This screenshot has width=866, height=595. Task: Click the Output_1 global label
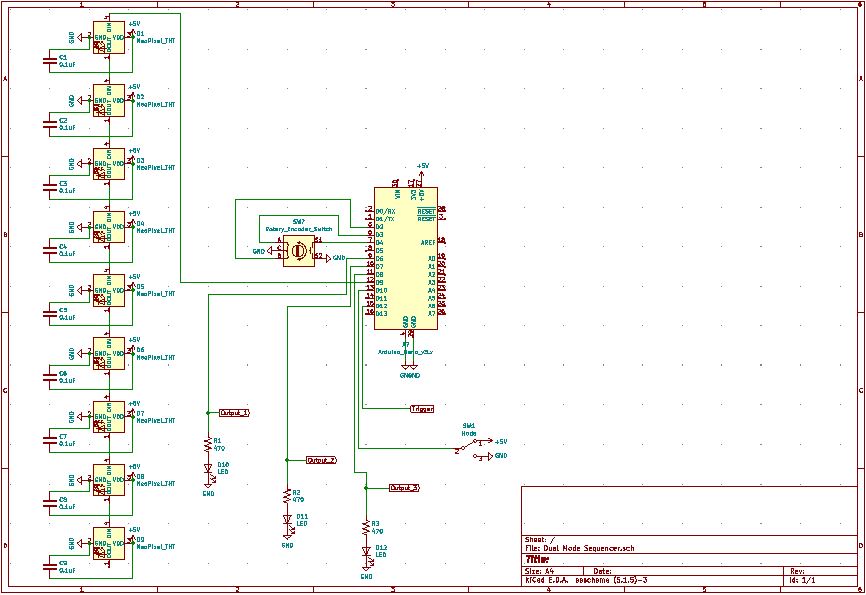click(x=234, y=413)
